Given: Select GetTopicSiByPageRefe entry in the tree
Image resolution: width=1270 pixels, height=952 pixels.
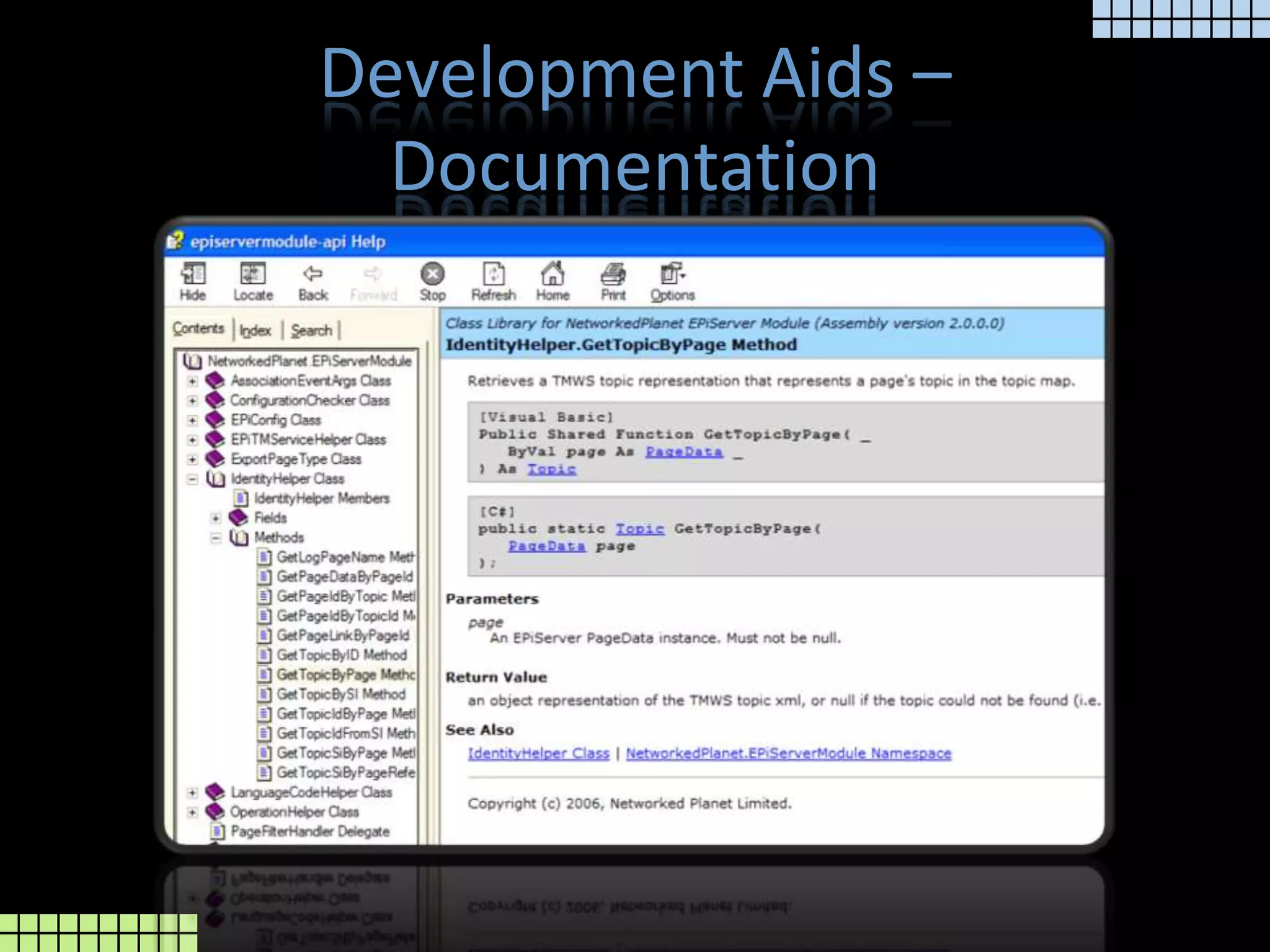Looking at the screenshot, I should click(x=346, y=772).
